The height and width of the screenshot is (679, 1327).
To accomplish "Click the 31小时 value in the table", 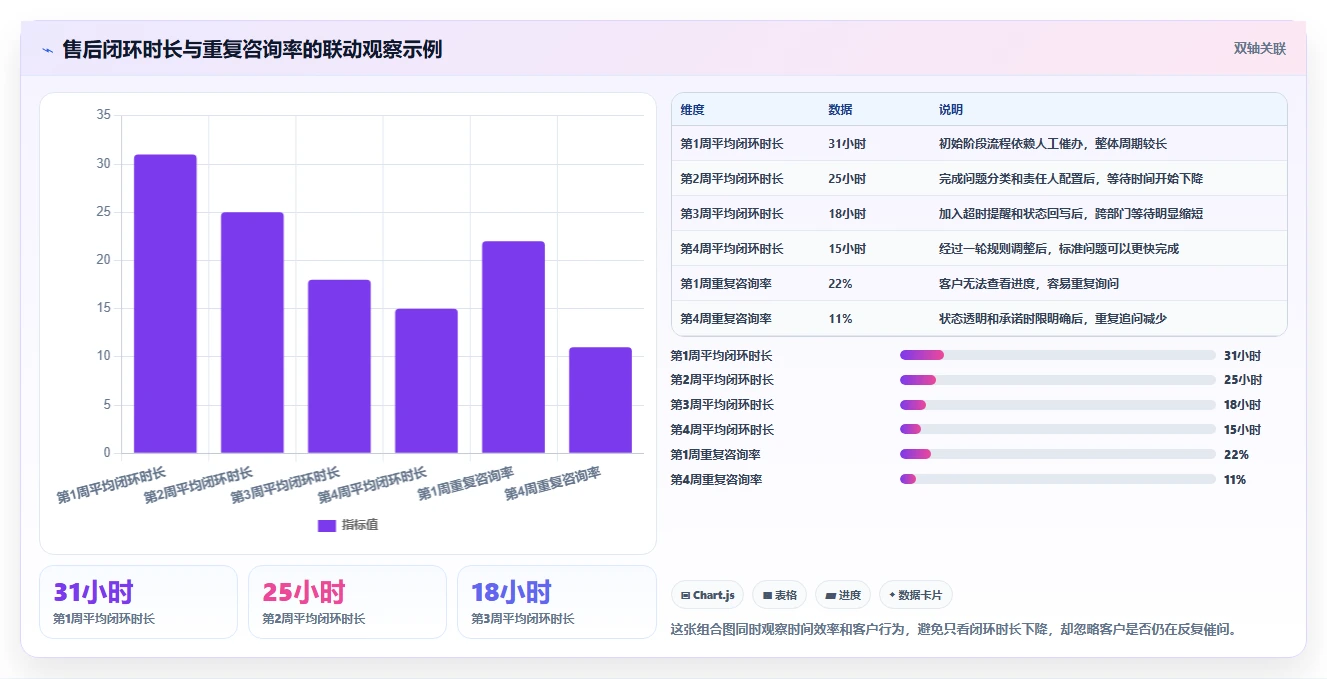I will pyautogui.click(x=847, y=144).
